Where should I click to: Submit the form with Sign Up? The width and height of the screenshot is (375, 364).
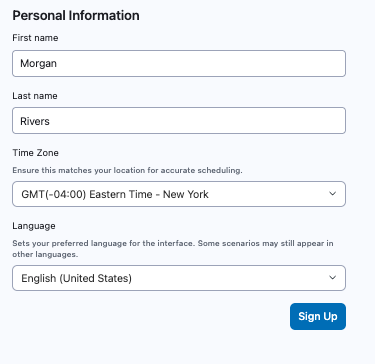pyautogui.click(x=318, y=316)
